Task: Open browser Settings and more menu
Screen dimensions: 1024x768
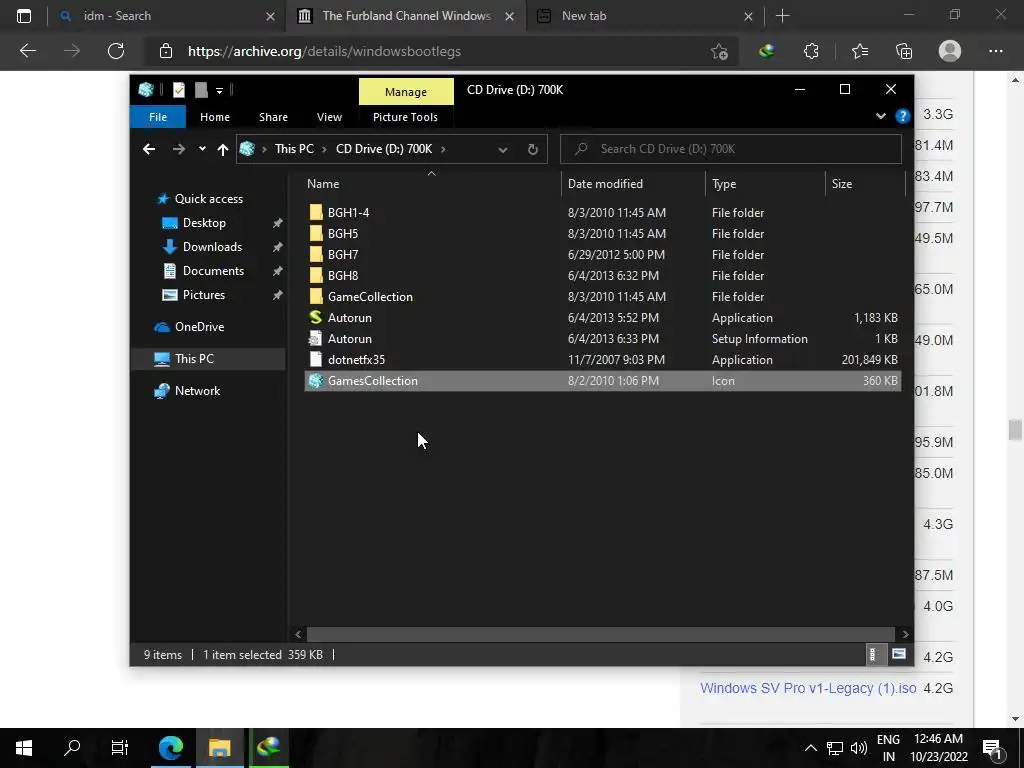Action: pos(995,51)
